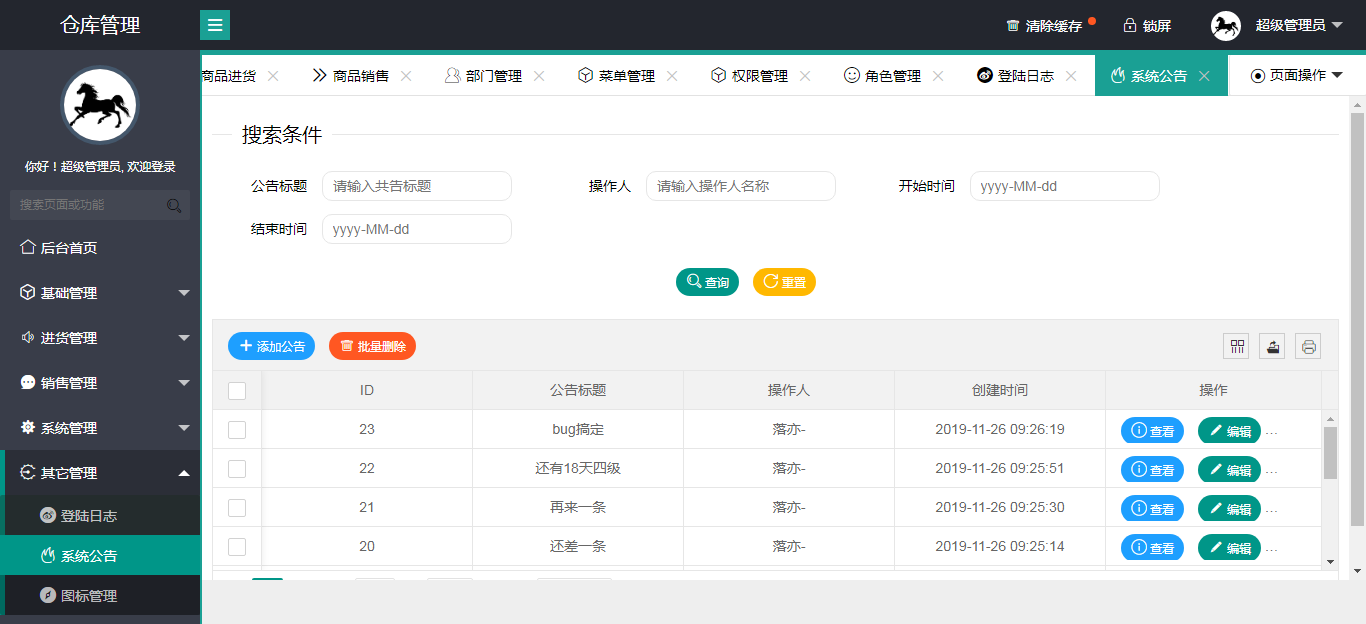Click the table print icon
The height and width of the screenshot is (624, 1366).
click(1308, 346)
